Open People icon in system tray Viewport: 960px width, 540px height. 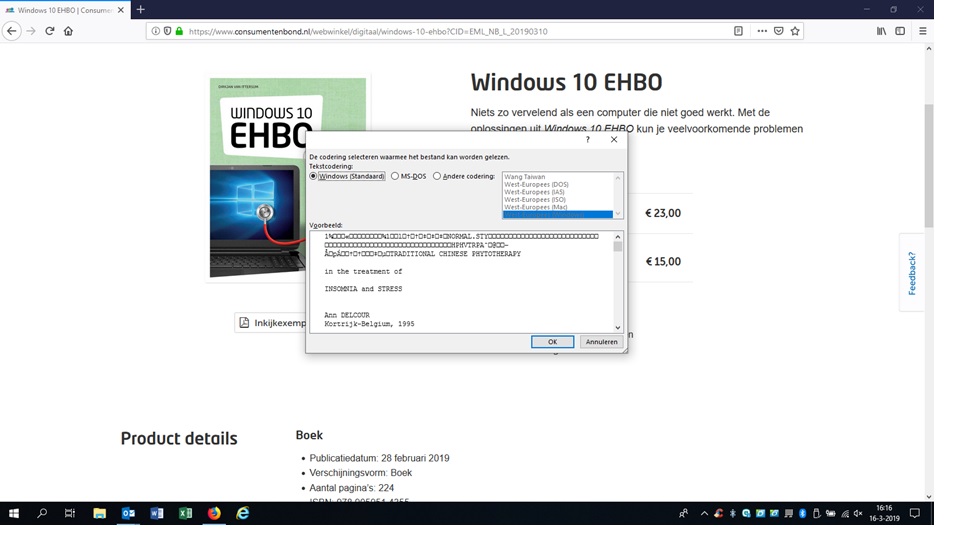pos(683,513)
